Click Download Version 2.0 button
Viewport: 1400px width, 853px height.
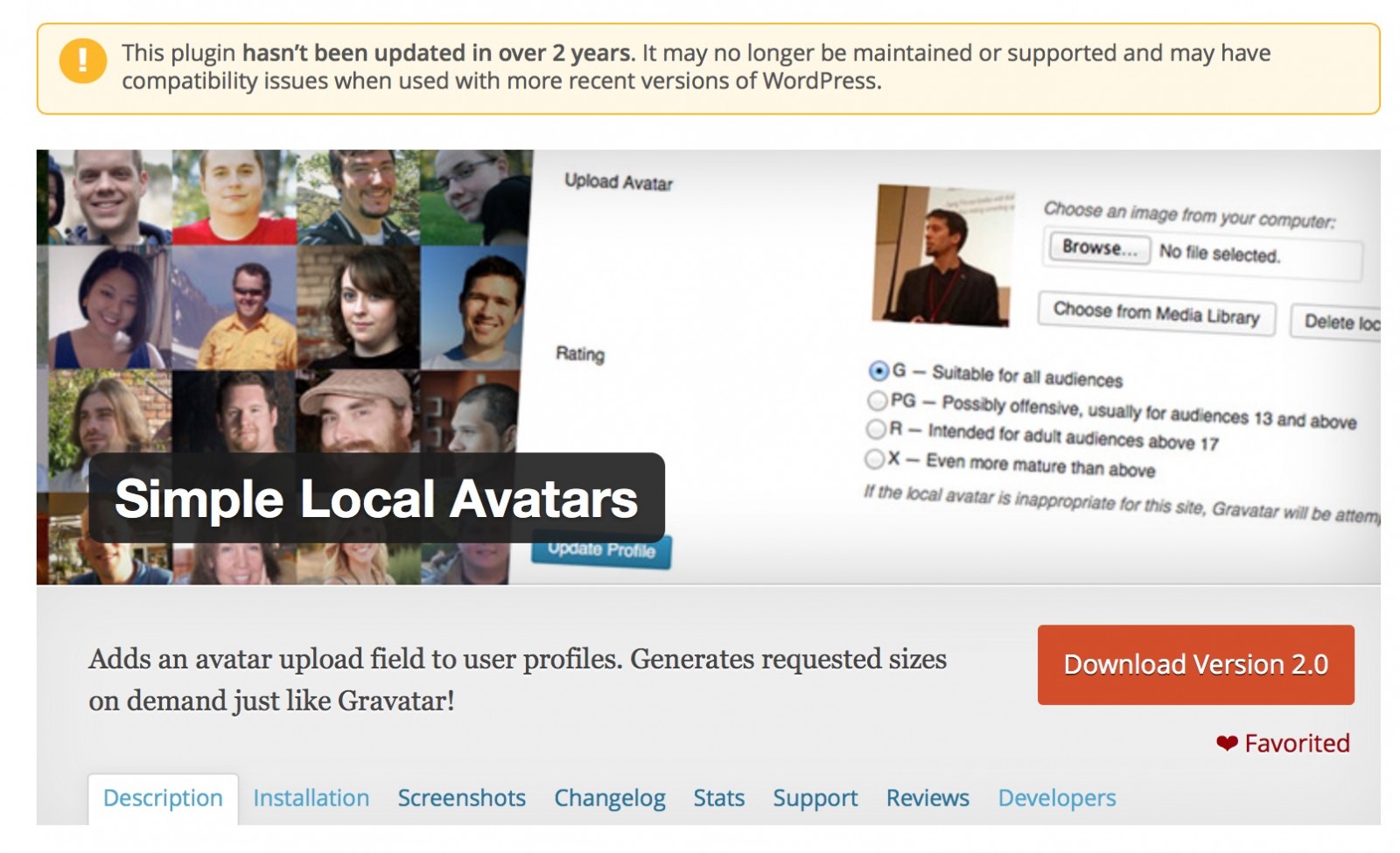(1195, 665)
